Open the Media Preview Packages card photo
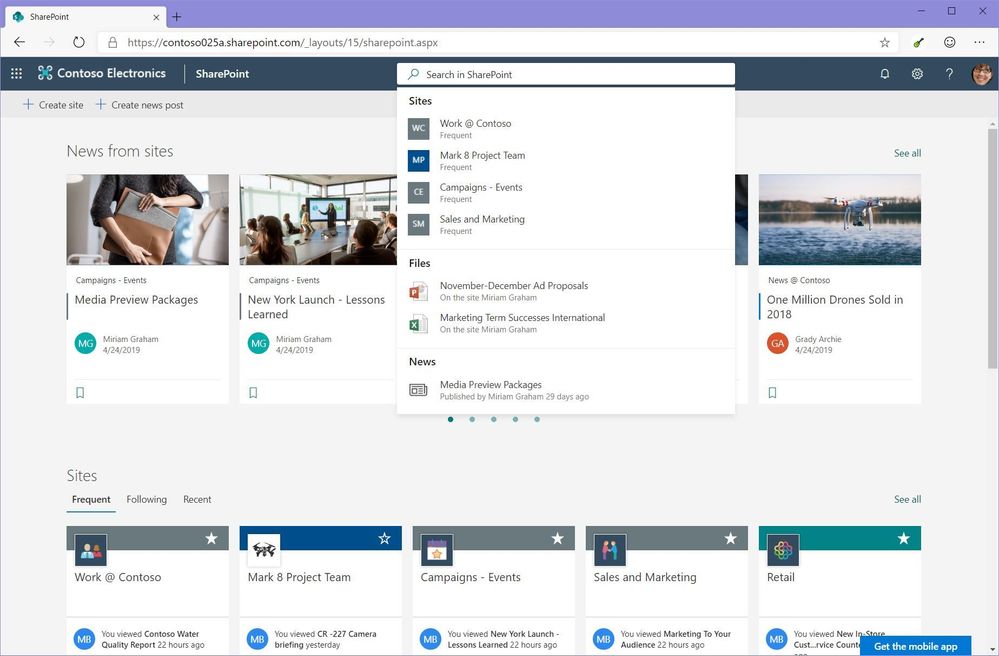Image resolution: width=999 pixels, height=656 pixels. pos(148,220)
